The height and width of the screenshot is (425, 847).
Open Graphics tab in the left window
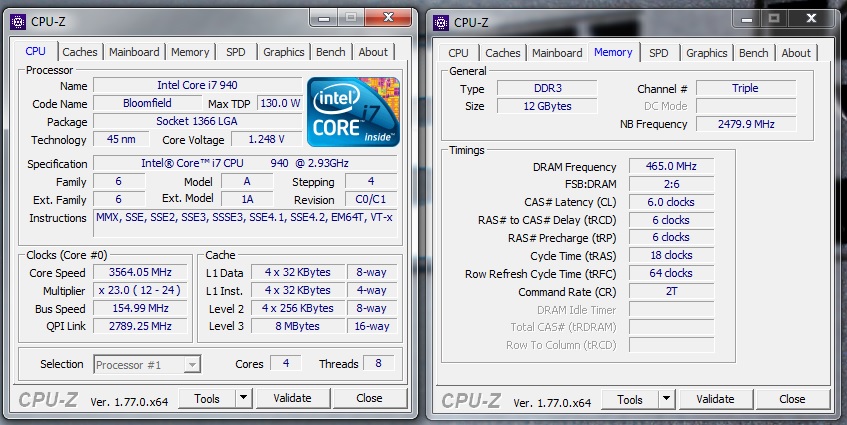click(284, 52)
